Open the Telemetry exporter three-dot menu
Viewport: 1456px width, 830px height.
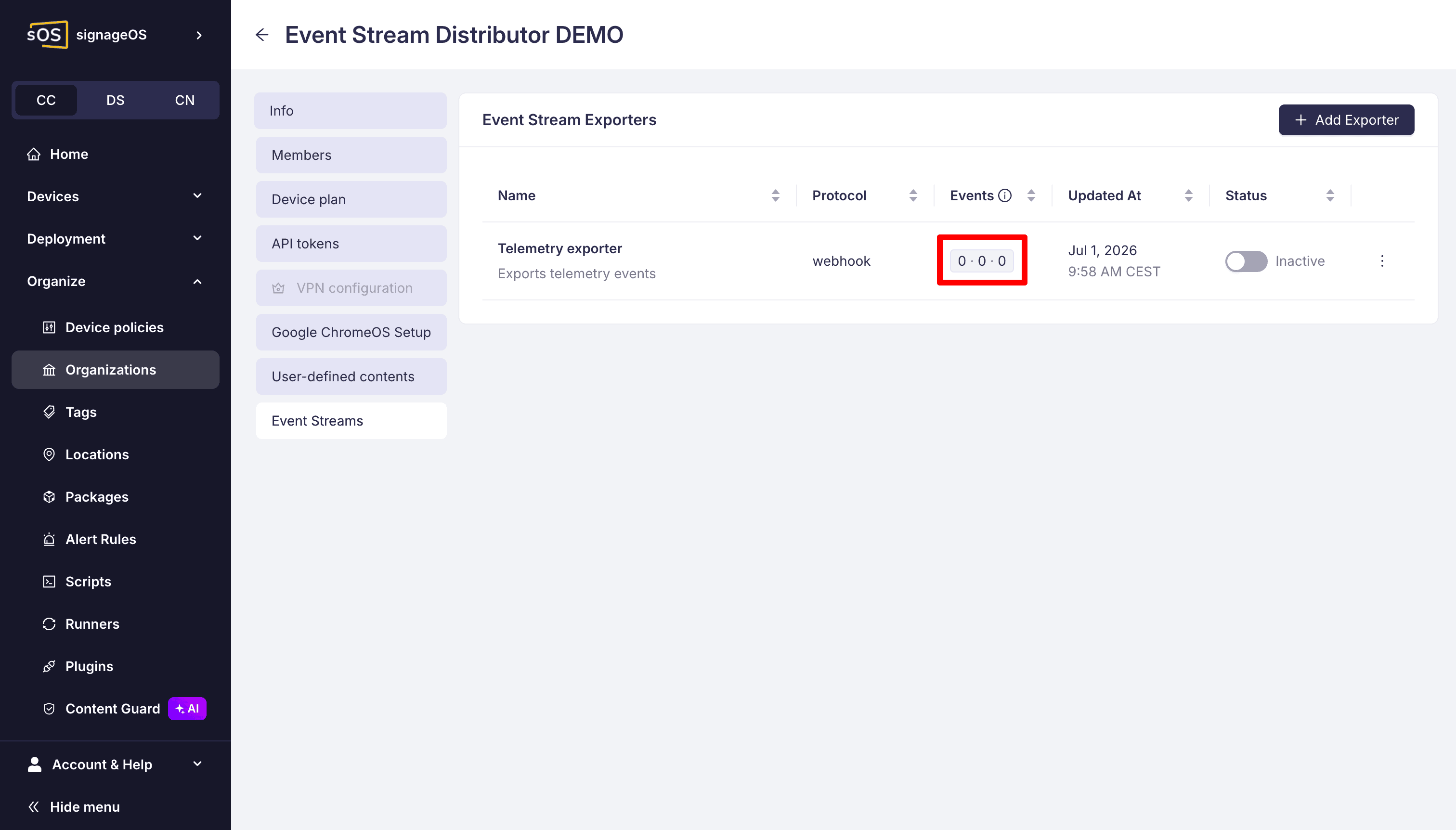(1382, 261)
